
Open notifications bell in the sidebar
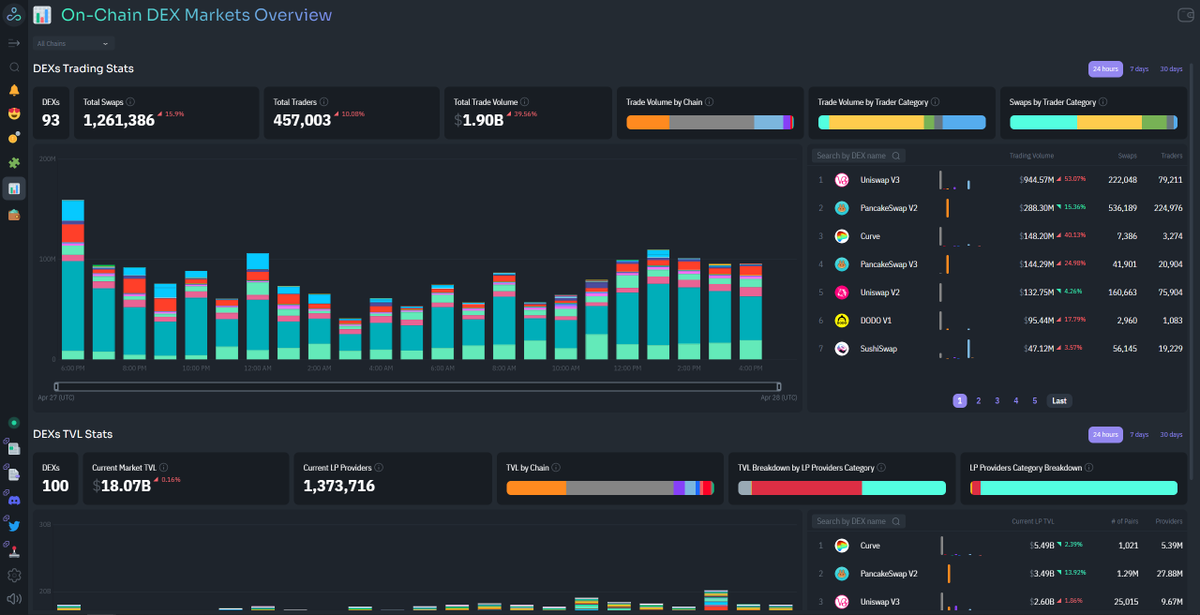click(14, 90)
